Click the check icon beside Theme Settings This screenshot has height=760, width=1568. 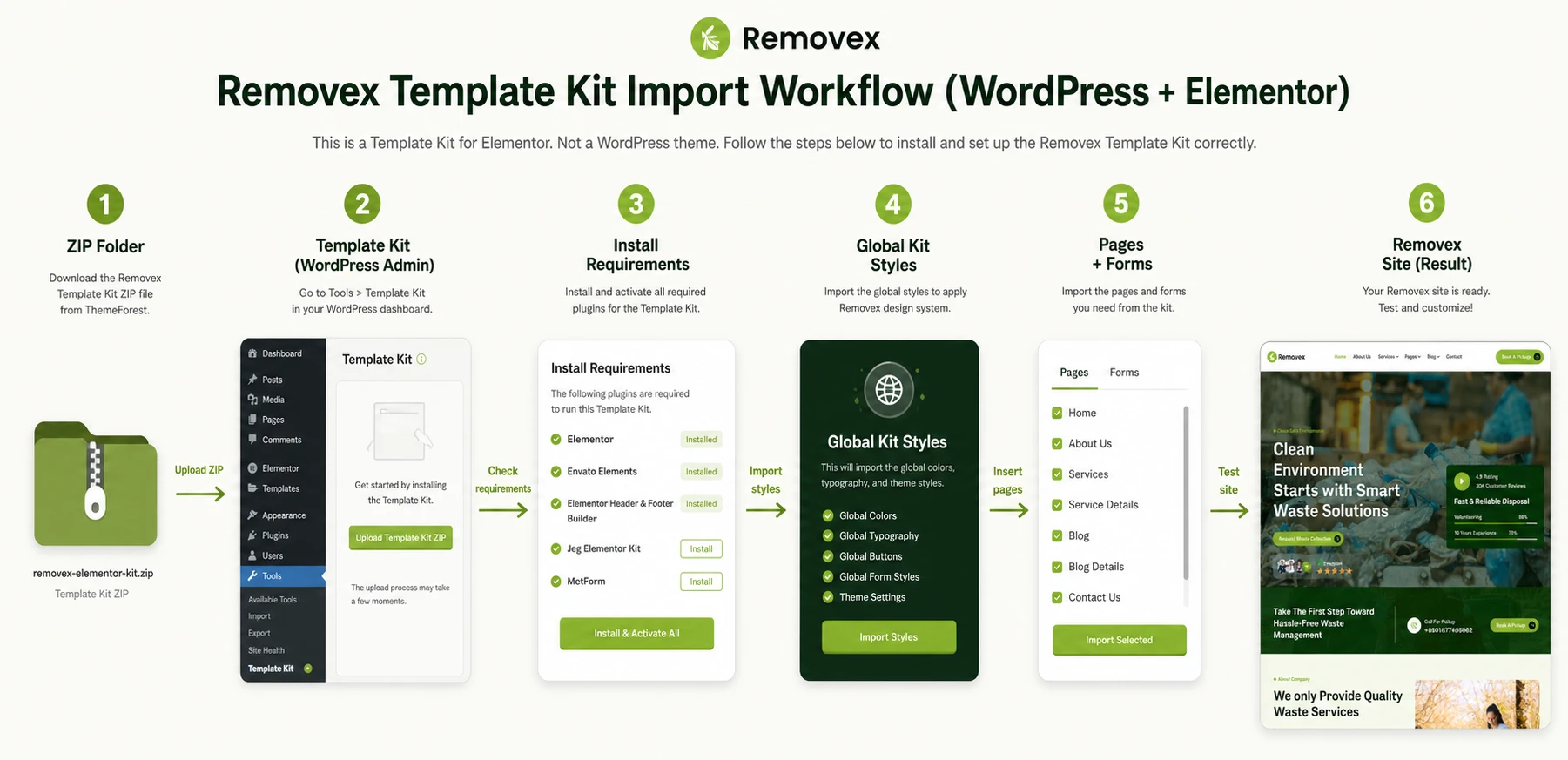(x=828, y=597)
